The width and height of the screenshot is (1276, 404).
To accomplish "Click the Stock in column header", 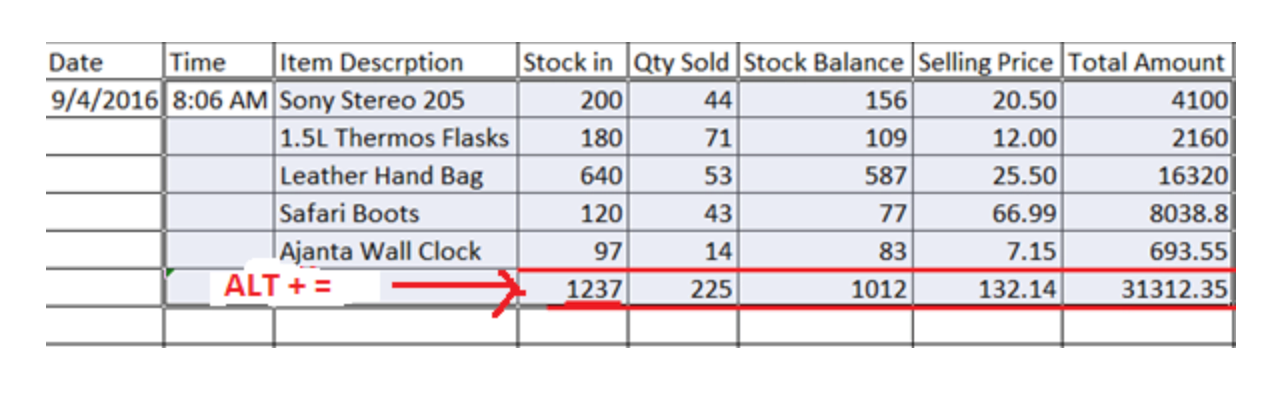I will click(572, 62).
